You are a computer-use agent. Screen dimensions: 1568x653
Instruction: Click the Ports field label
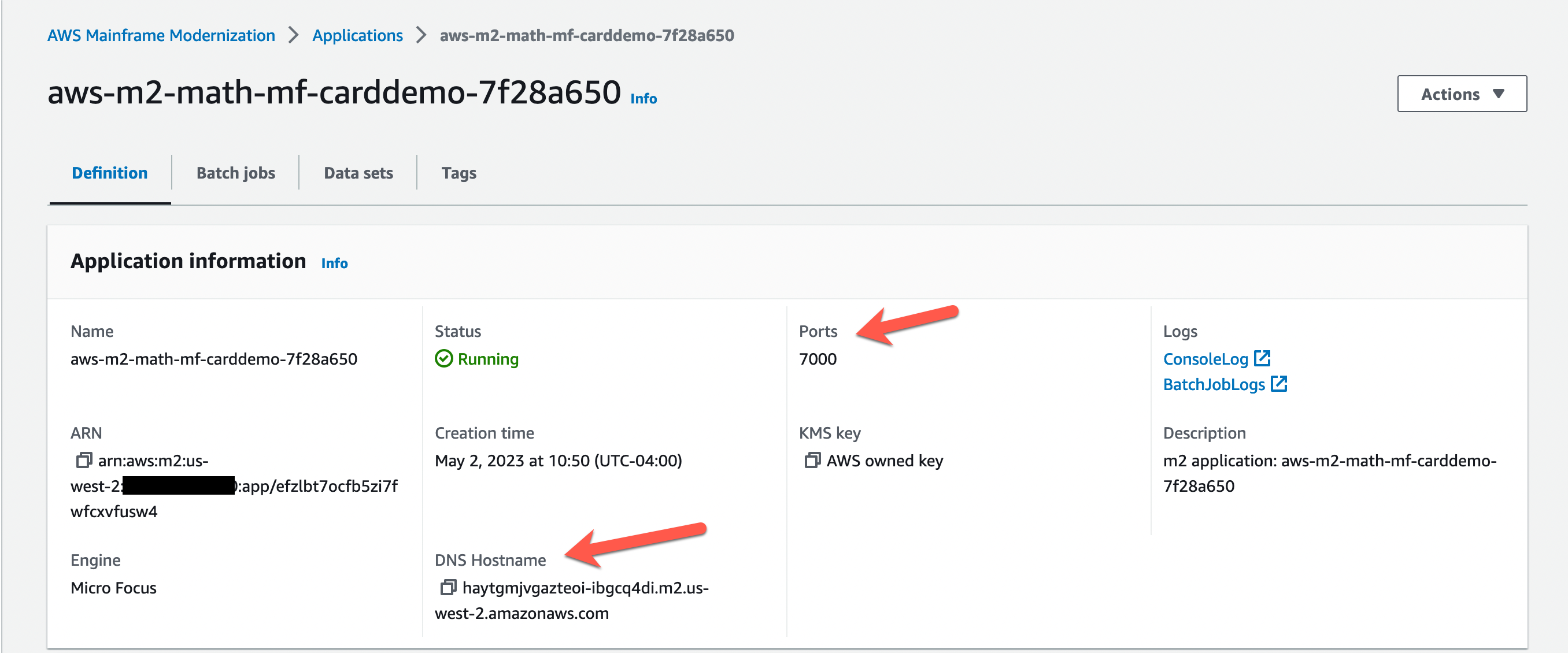point(818,331)
